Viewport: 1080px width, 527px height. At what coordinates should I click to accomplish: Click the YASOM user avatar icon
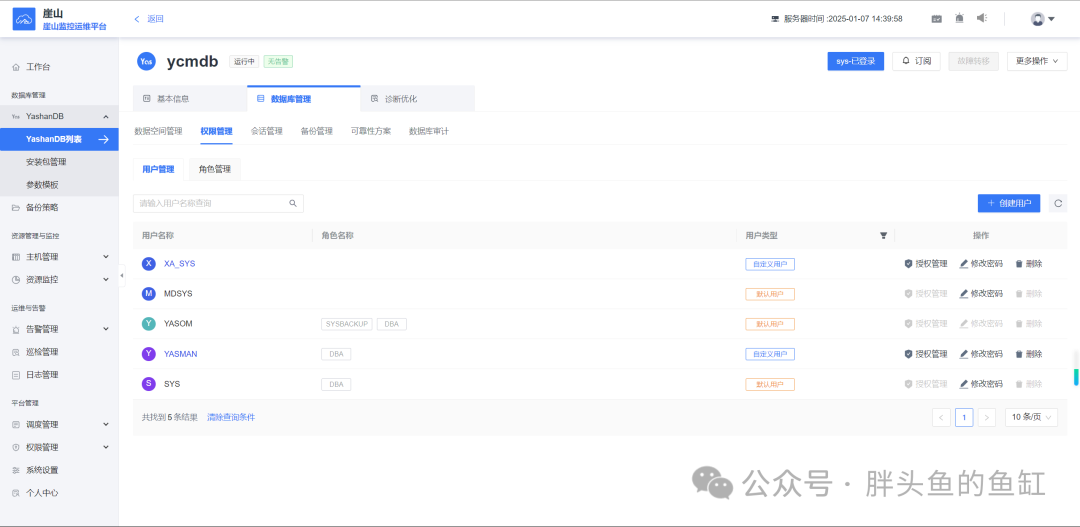[x=149, y=324]
